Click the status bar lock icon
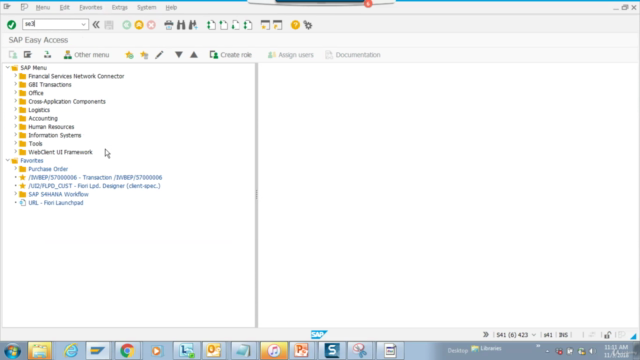The width and height of the screenshot is (640, 360). [607, 335]
